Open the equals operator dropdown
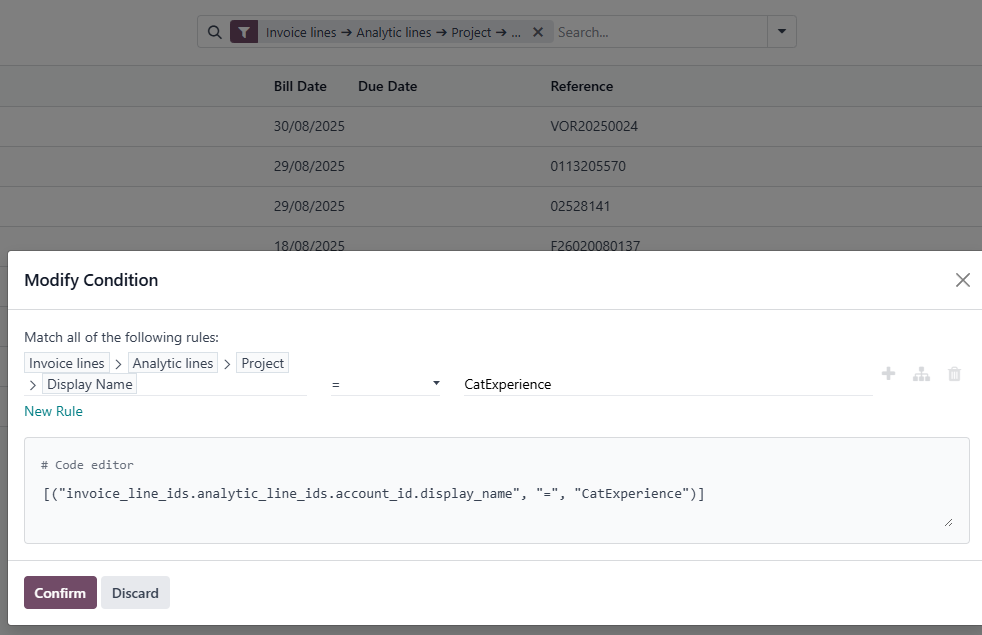The width and height of the screenshot is (982, 635). tap(385, 384)
